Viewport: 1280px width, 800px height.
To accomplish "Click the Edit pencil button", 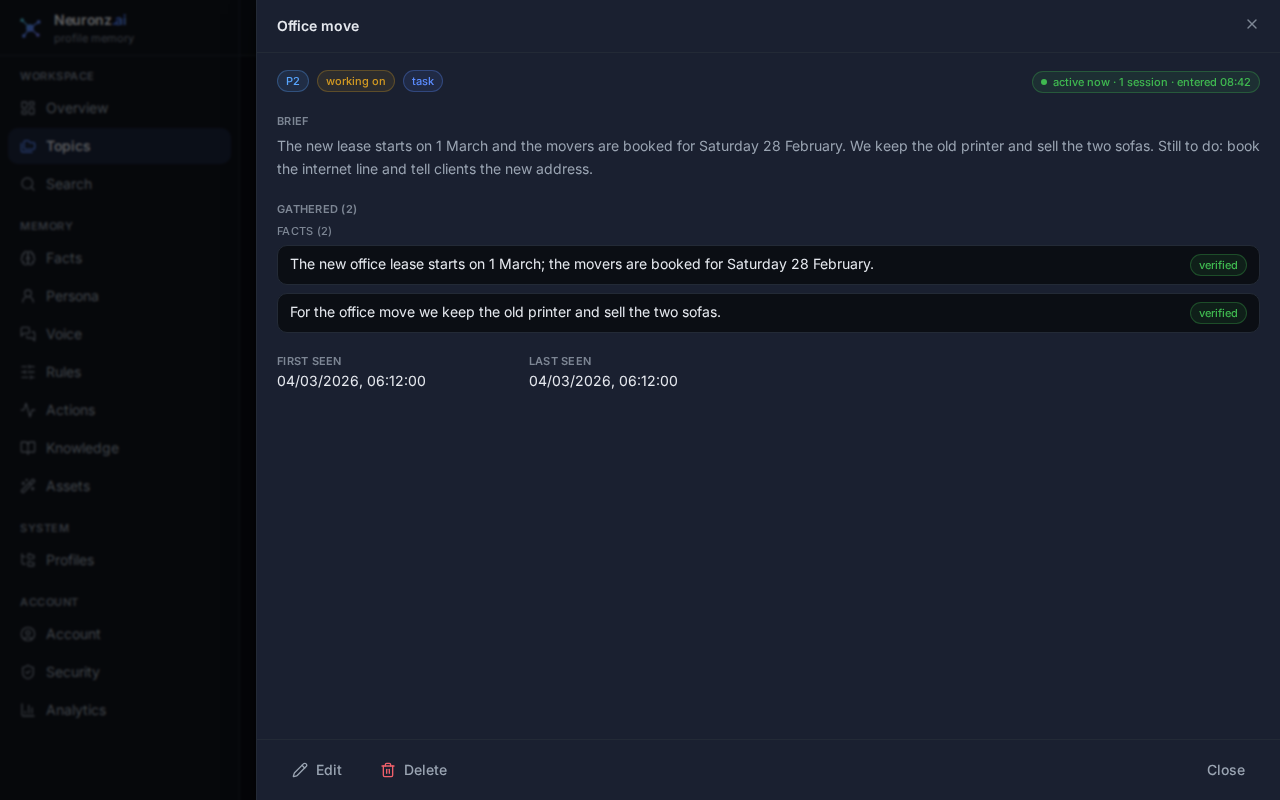I will pos(317,770).
